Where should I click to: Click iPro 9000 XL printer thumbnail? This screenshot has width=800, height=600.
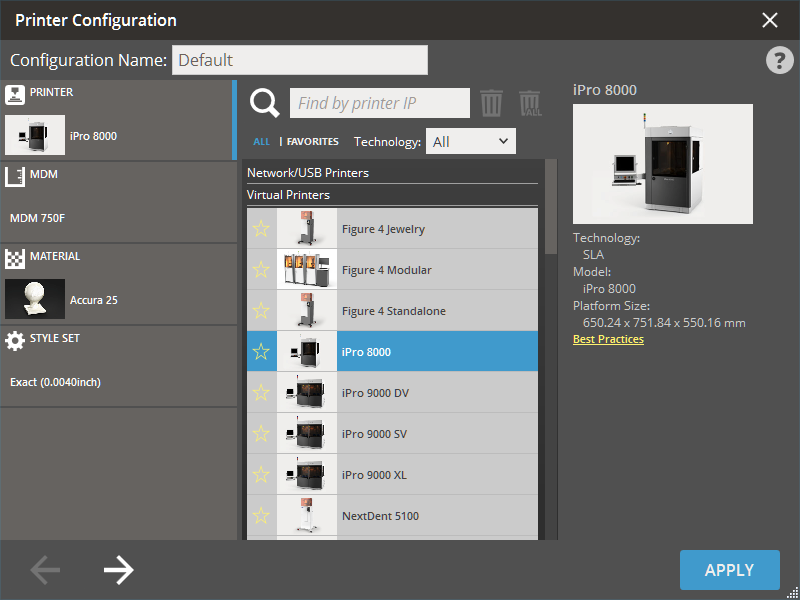(307, 474)
